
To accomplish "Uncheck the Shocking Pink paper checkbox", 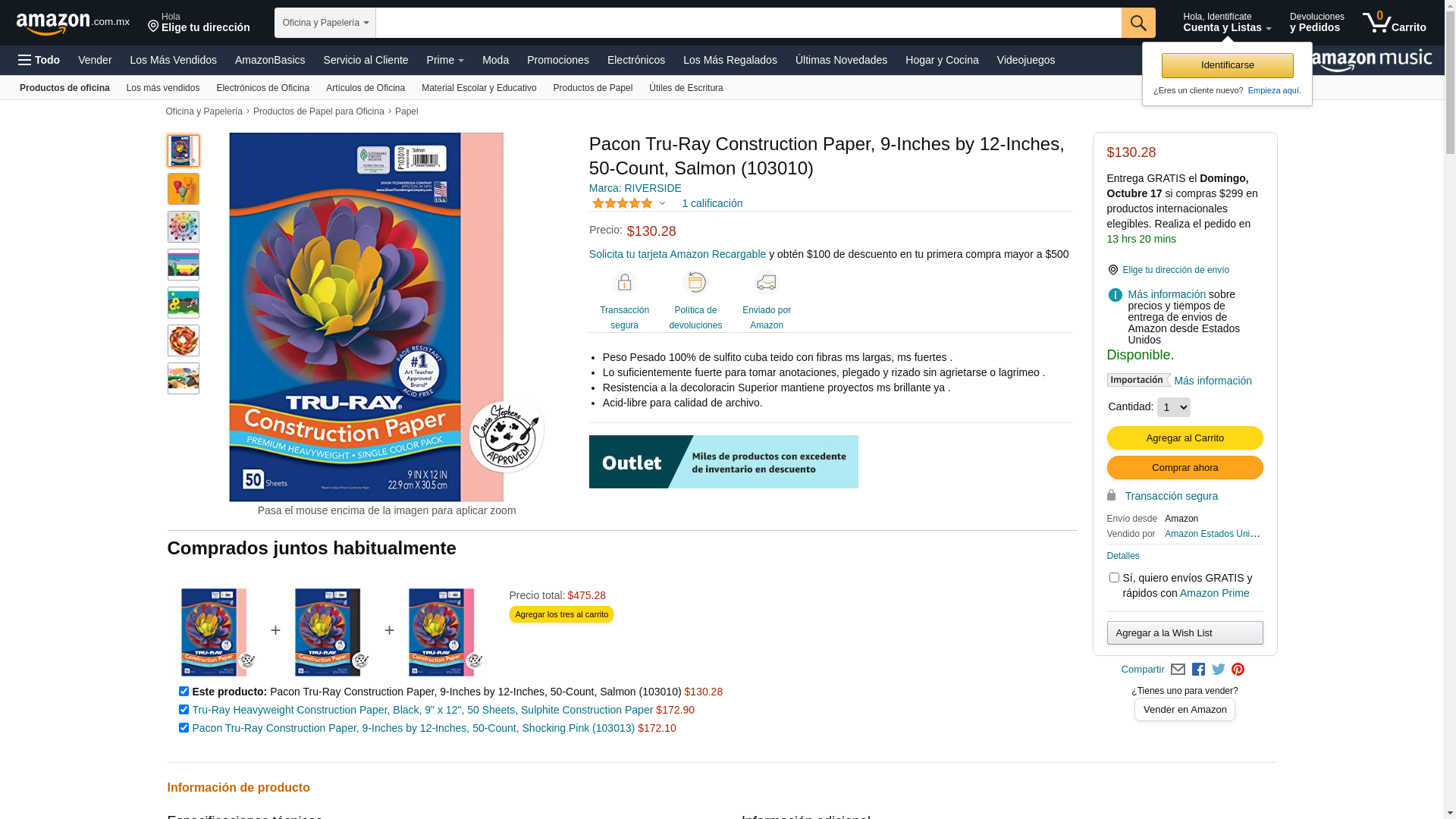I will tap(184, 728).
